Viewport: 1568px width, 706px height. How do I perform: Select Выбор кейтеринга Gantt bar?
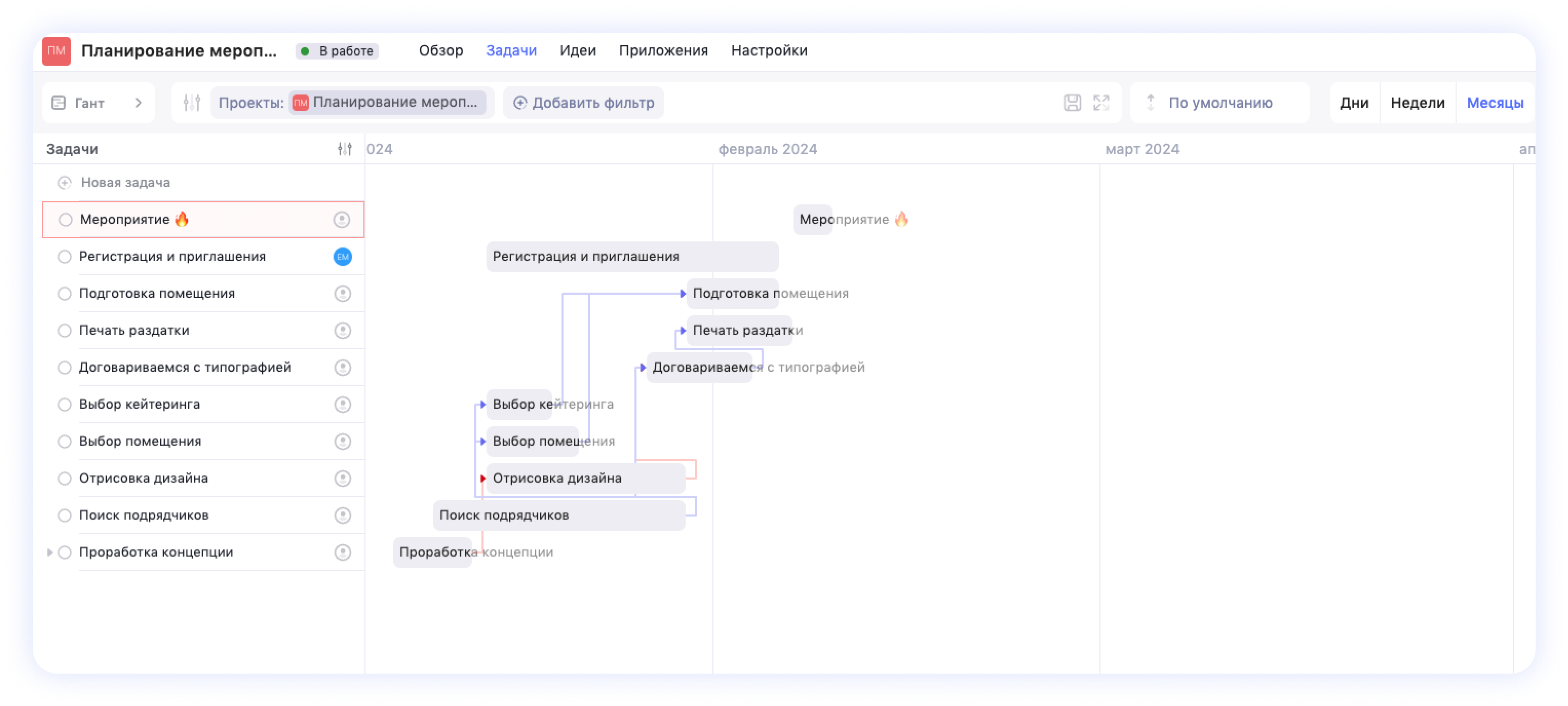[519, 405]
